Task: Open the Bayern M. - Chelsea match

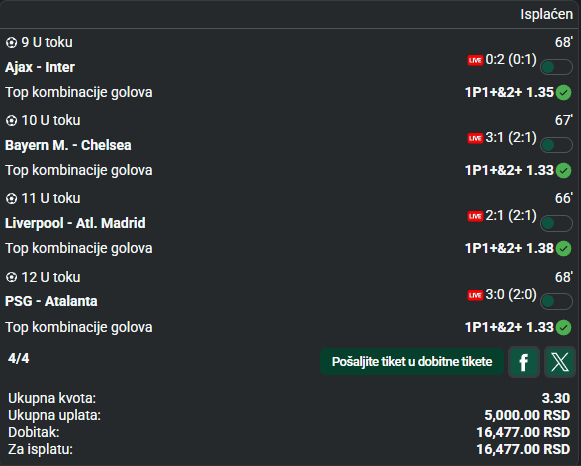Action: pos(68,145)
